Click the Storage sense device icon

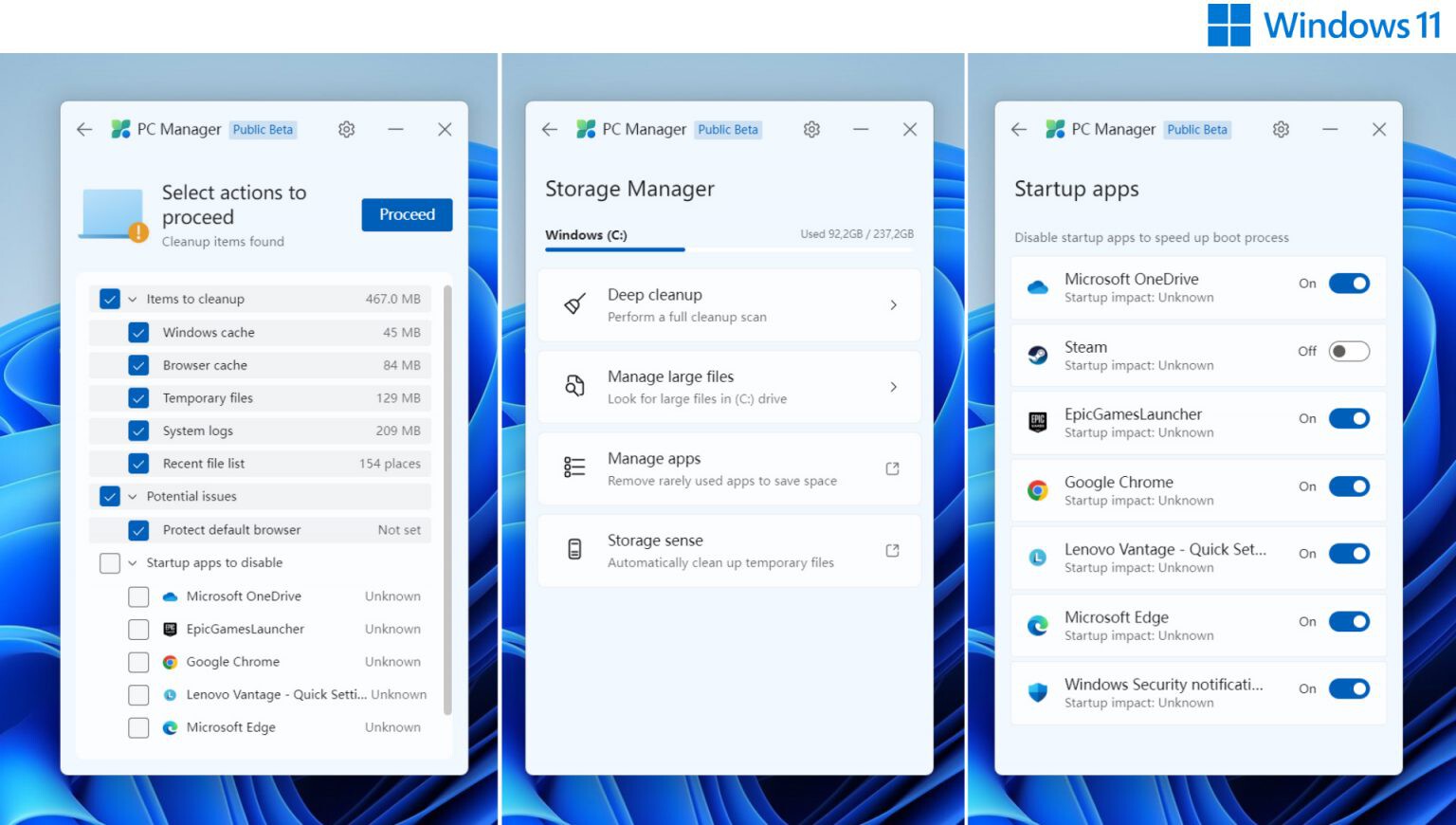574,550
